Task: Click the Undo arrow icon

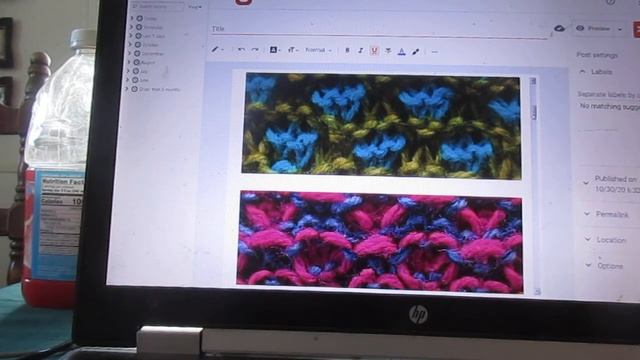Action: (x=241, y=50)
